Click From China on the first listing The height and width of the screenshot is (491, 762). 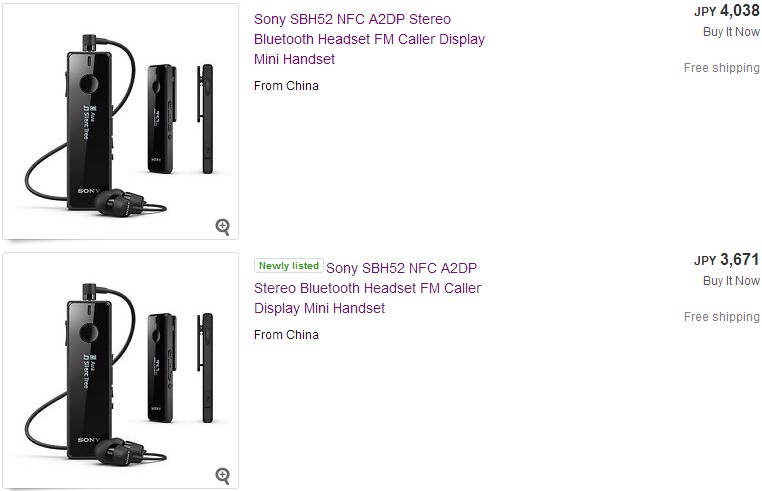(286, 86)
